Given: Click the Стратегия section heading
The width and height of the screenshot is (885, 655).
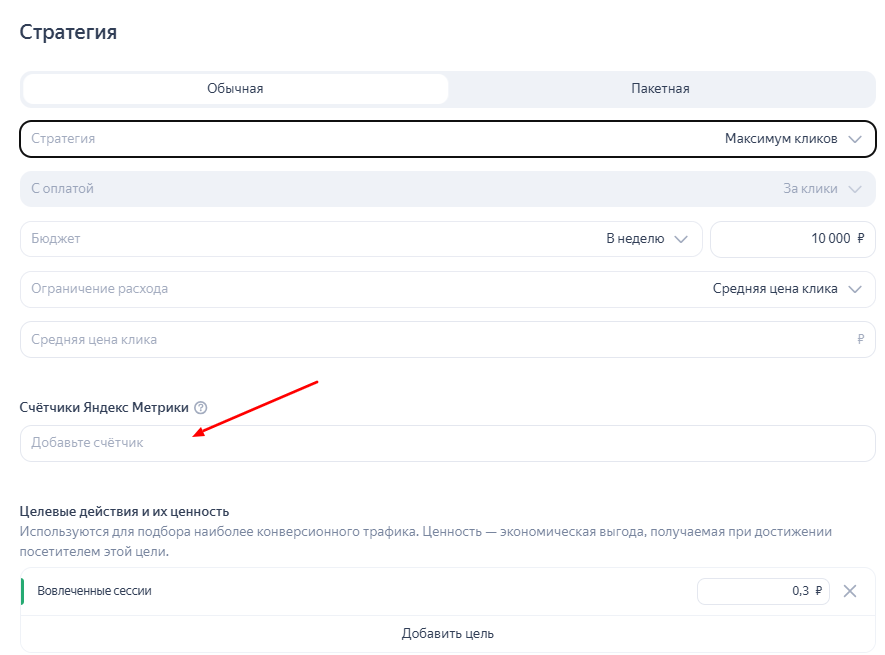Looking at the screenshot, I should point(68,32).
